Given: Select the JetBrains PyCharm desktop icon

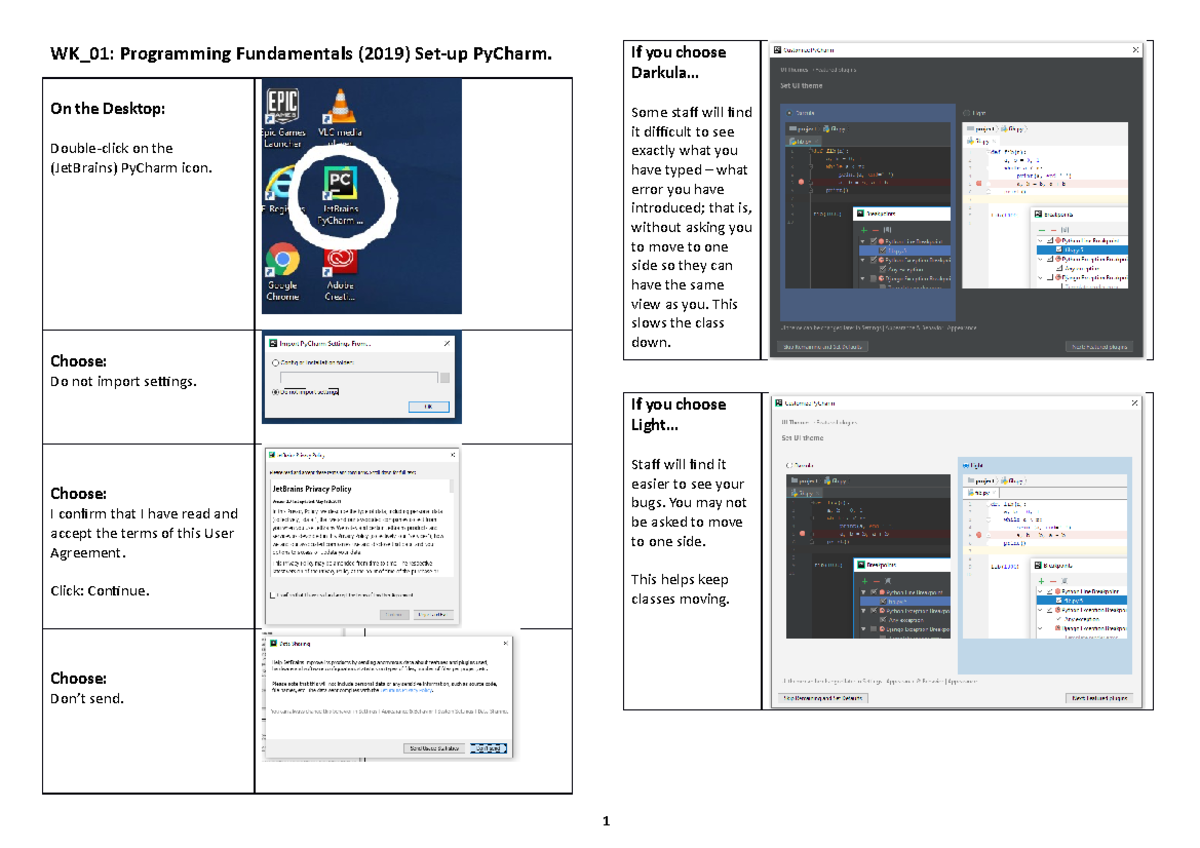Looking at the screenshot, I should 339,182.
